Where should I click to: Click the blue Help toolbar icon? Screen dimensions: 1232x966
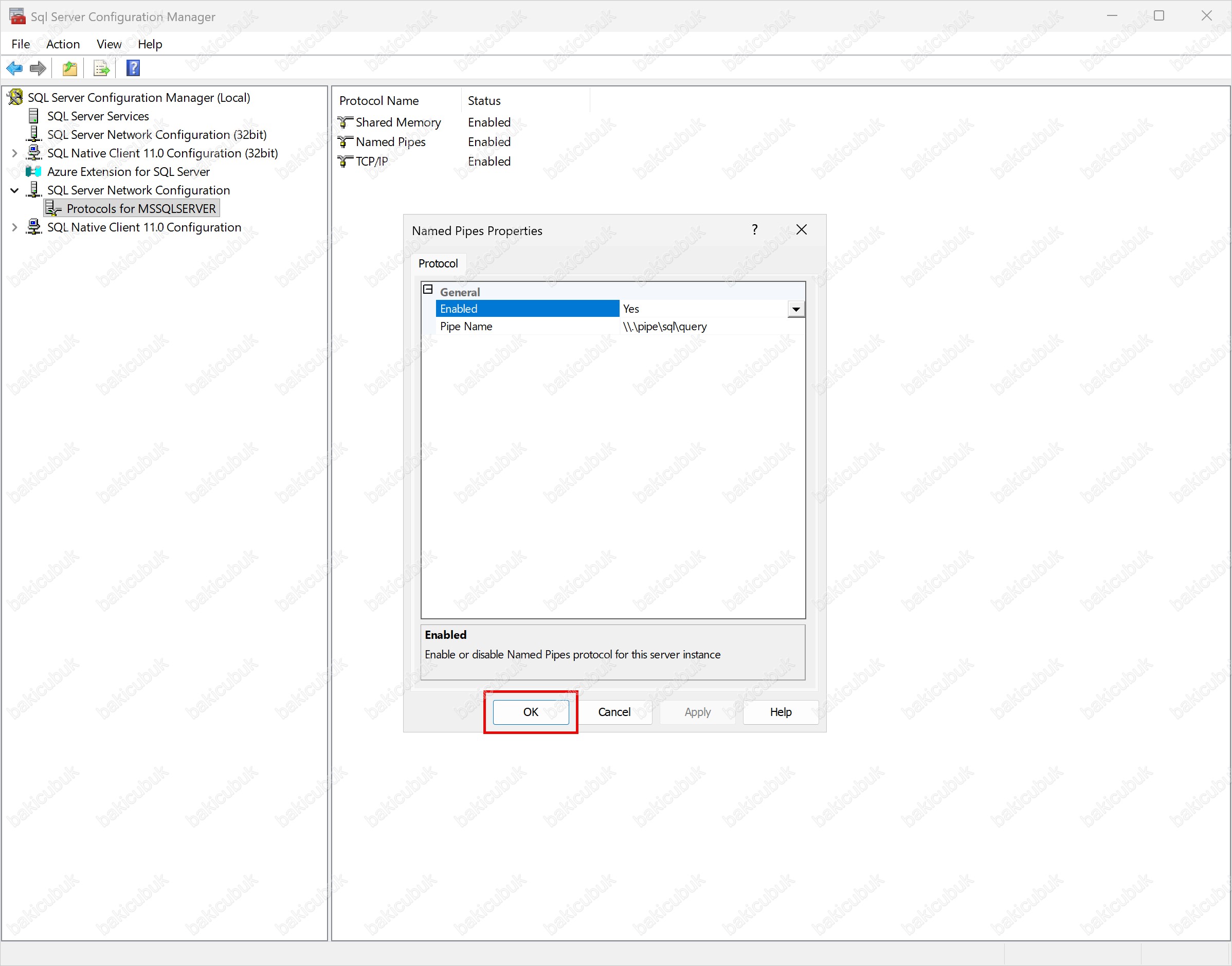click(x=133, y=68)
